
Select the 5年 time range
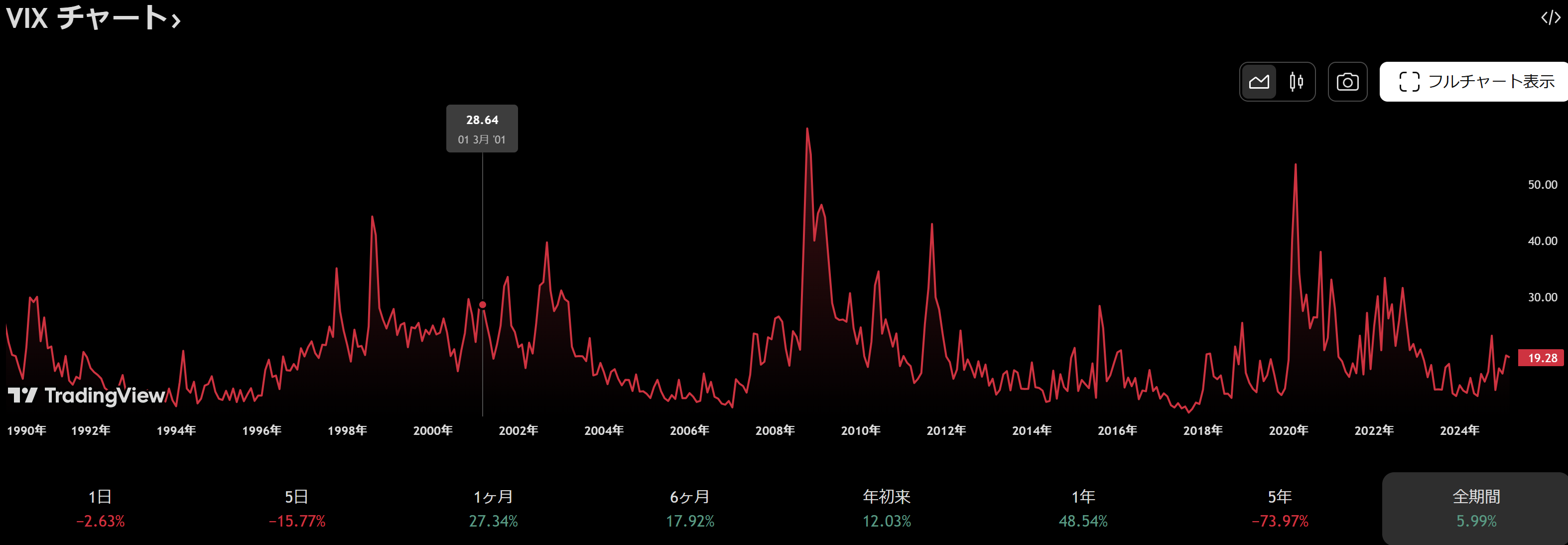pyautogui.click(x=1280, y=508)
